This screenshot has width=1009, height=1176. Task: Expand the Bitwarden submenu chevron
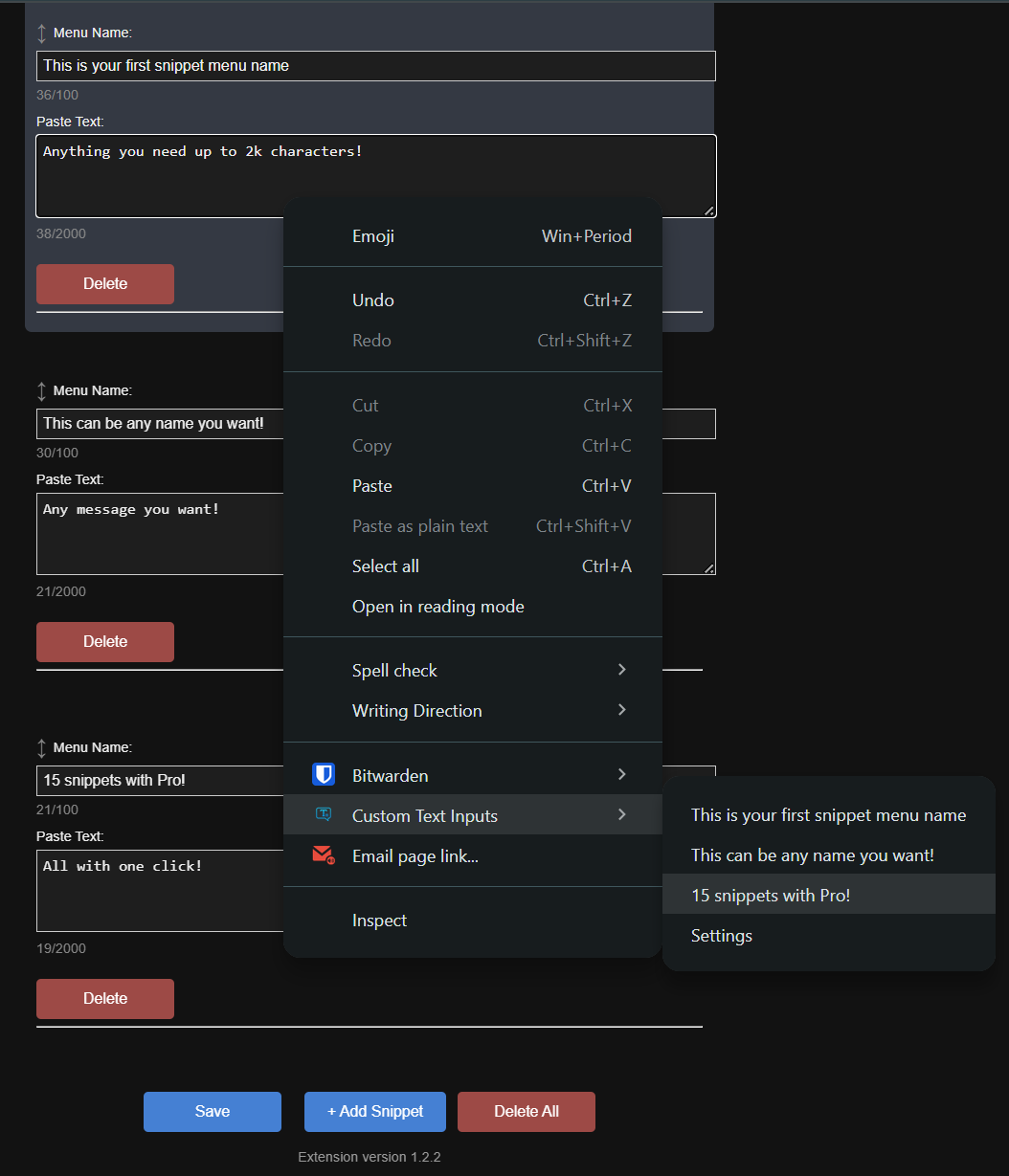(621, 774)
